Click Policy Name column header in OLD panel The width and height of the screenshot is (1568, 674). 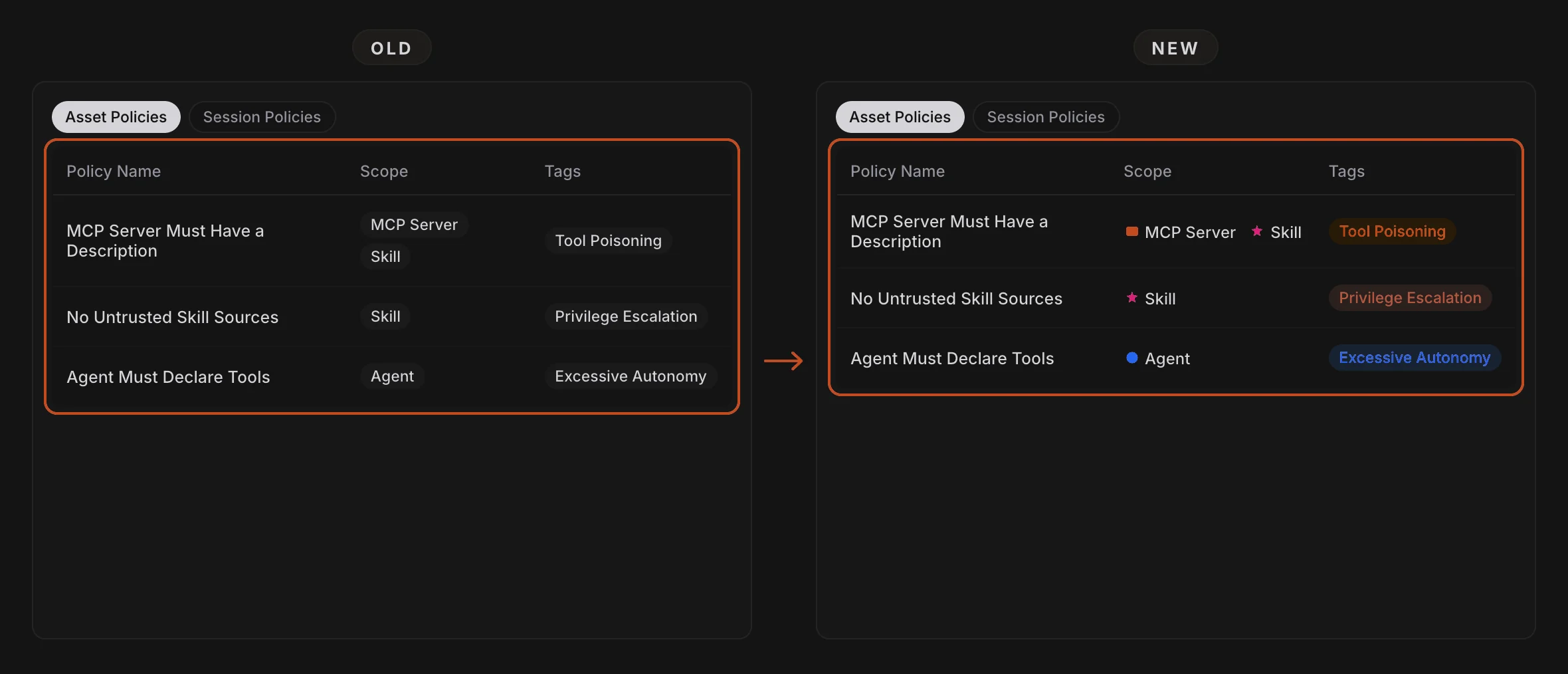114,171
